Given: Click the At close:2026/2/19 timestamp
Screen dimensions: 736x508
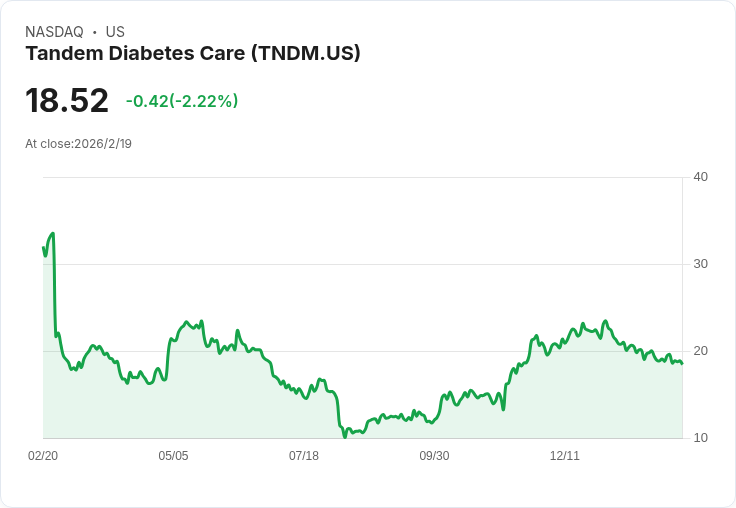Looking at the screenshot, I should 78,143.
